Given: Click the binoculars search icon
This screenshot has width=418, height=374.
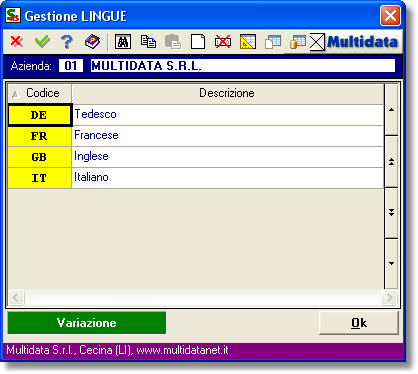Looking at the screenshot, I should 123,42.
